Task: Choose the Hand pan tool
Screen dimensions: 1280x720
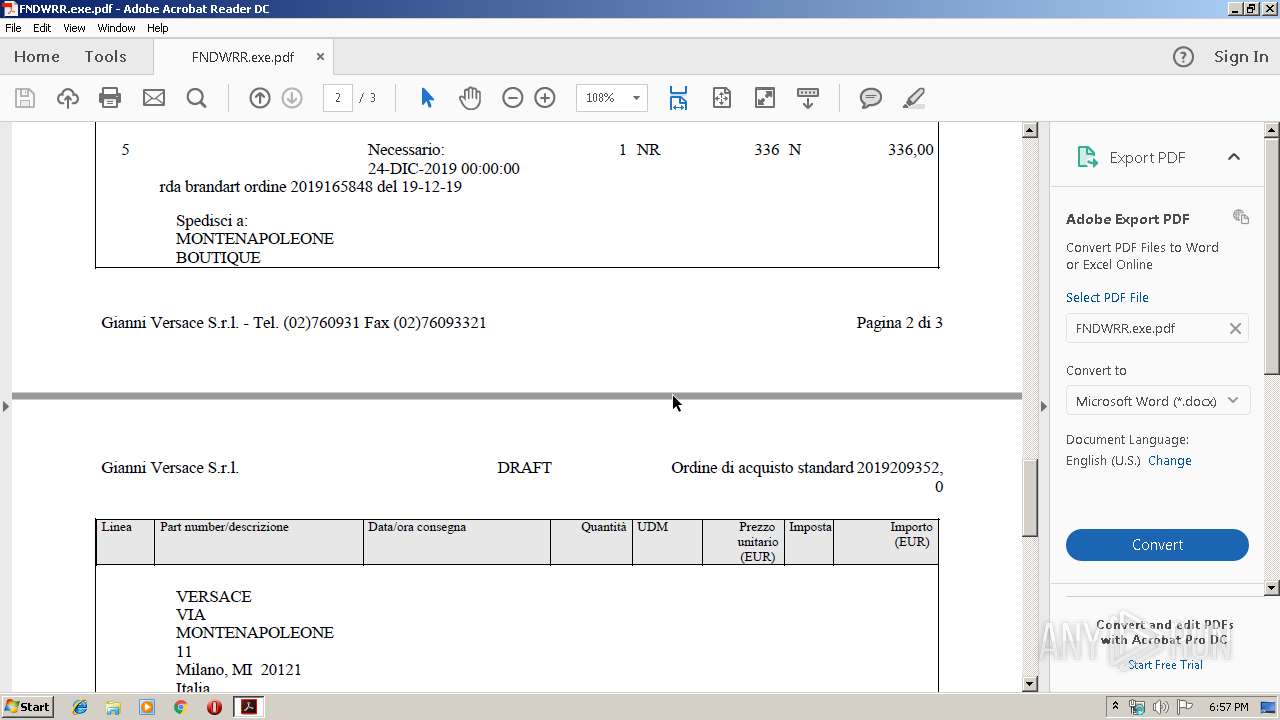Action: click(x=470, y=98)
